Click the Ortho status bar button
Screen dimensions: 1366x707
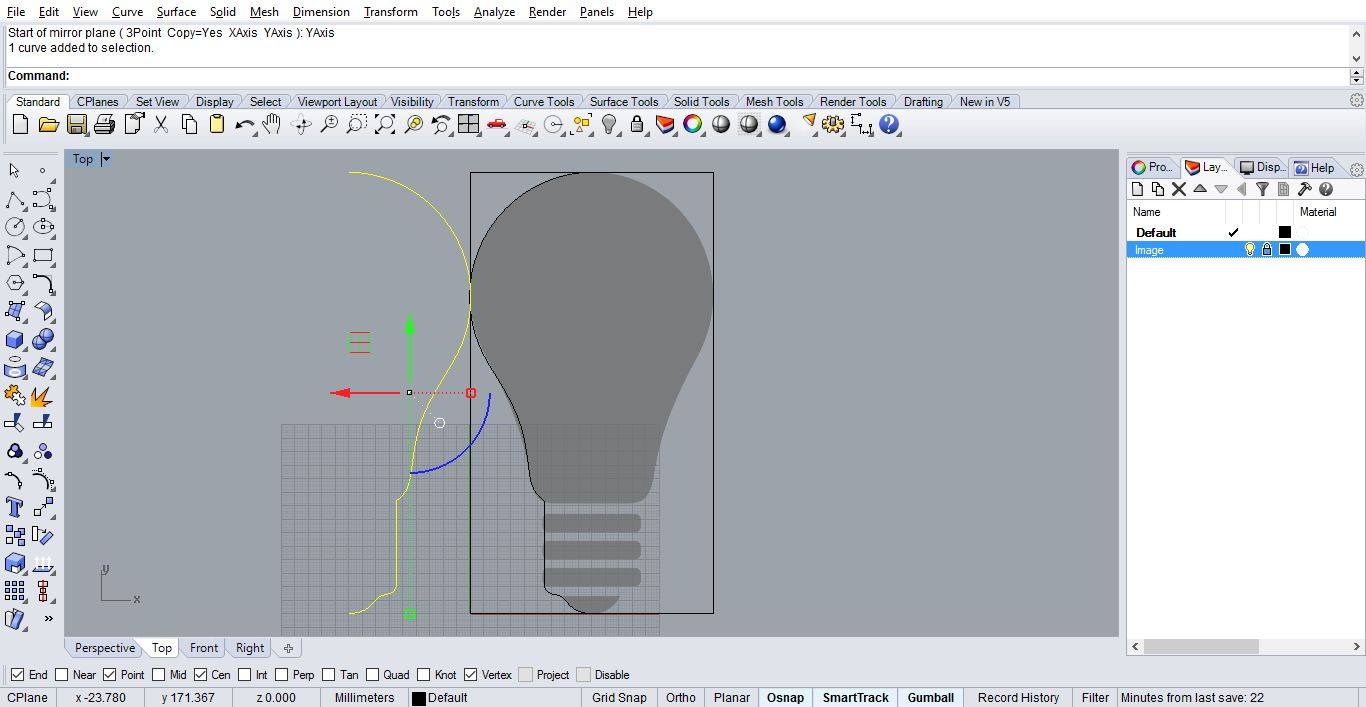point(680,698)
